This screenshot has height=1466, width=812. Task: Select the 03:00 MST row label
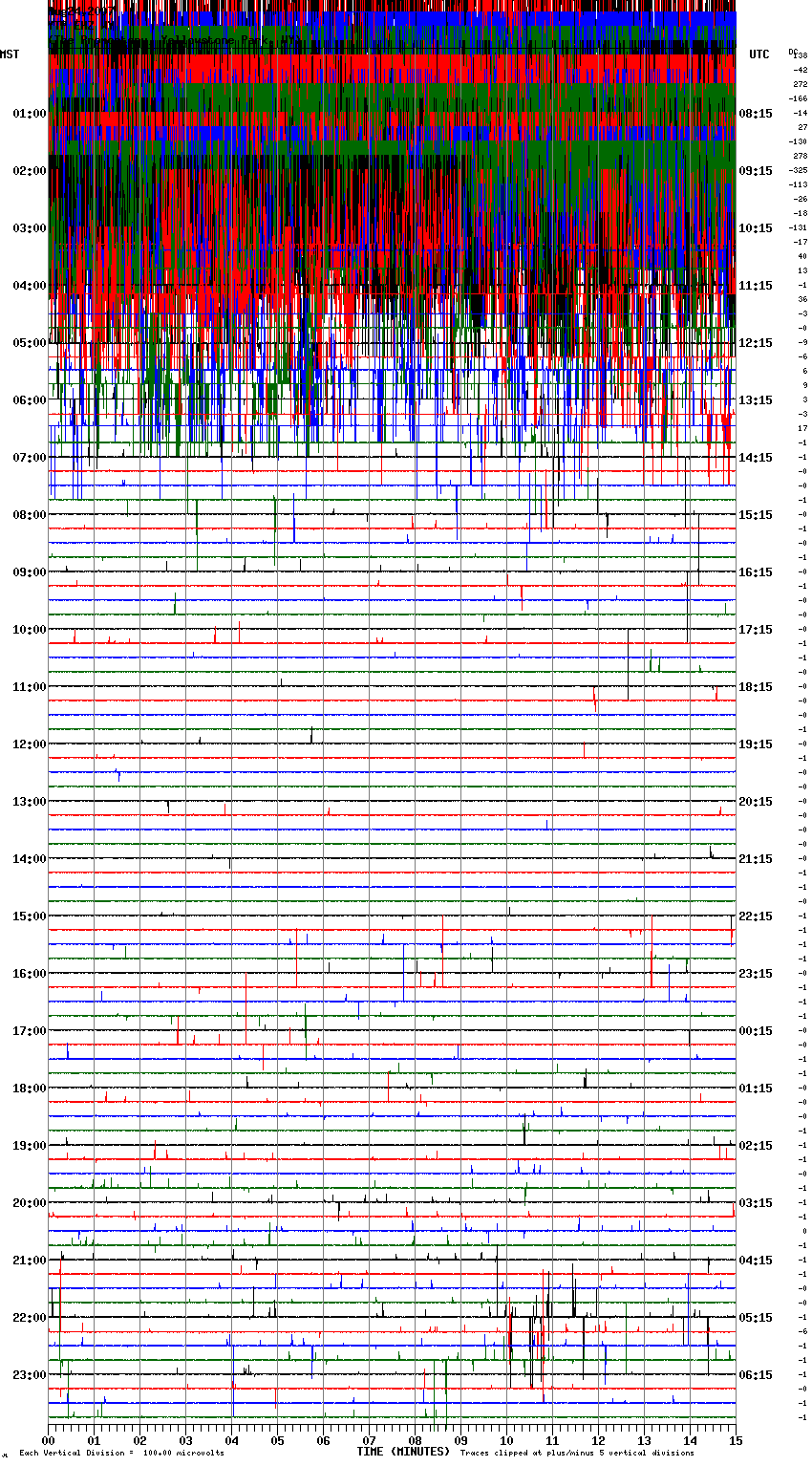(x=30, y=228)
